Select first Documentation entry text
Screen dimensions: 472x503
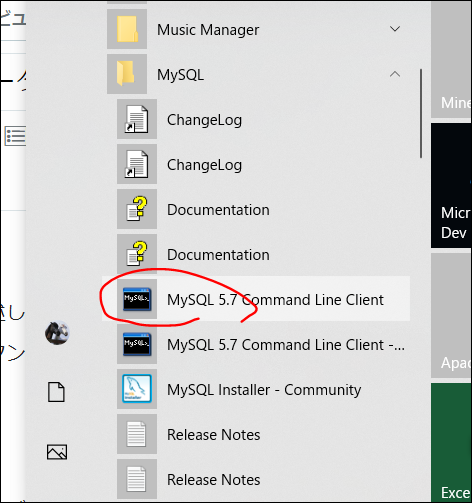218,210
